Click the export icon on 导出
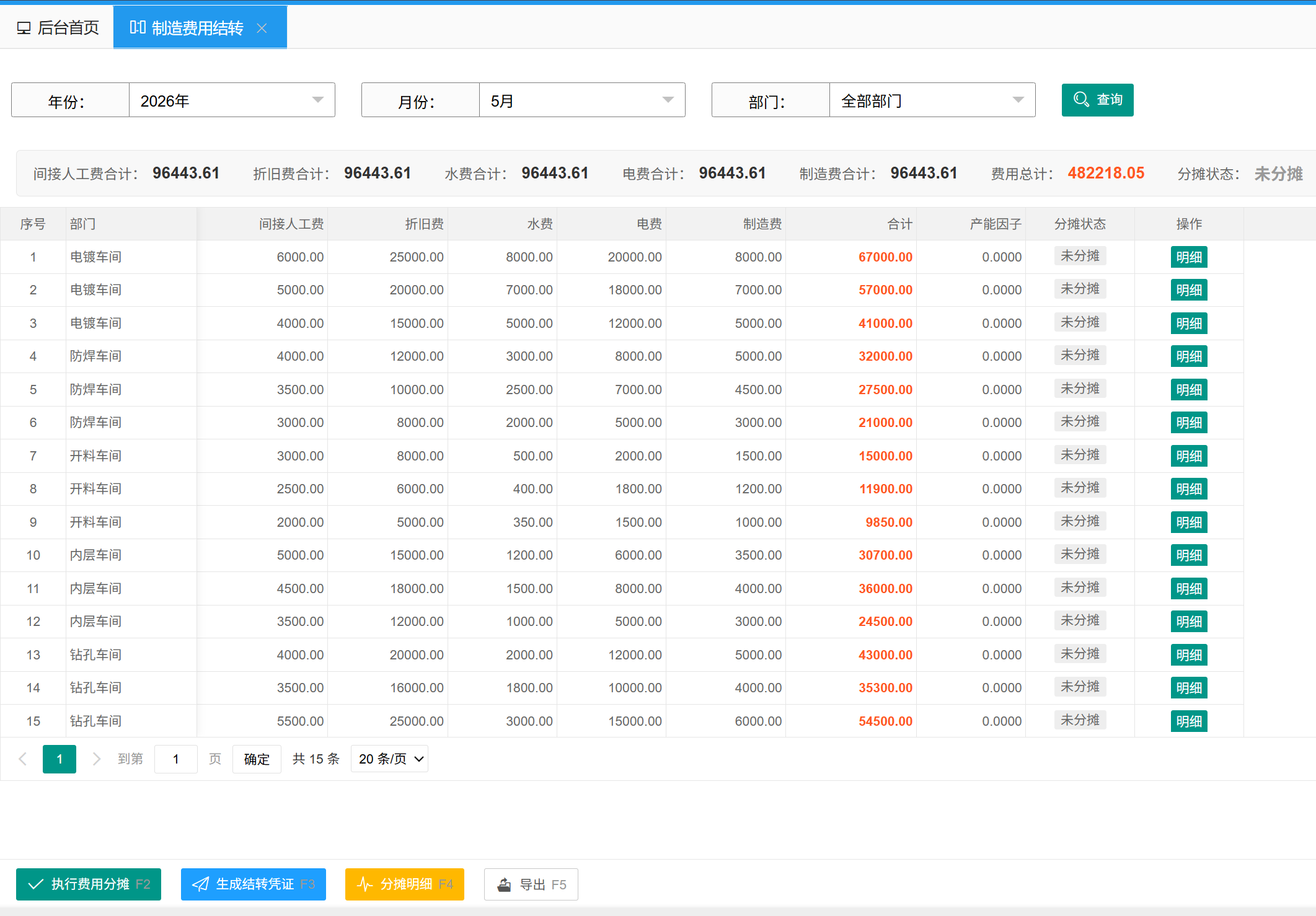 pos(505,884)
